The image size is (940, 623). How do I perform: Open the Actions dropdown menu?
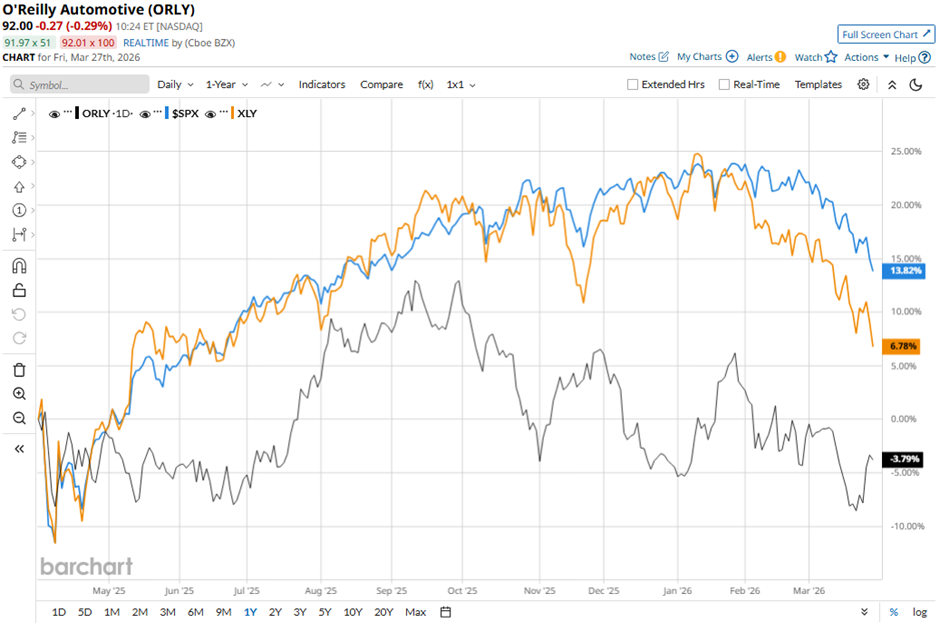pos(866,57)
